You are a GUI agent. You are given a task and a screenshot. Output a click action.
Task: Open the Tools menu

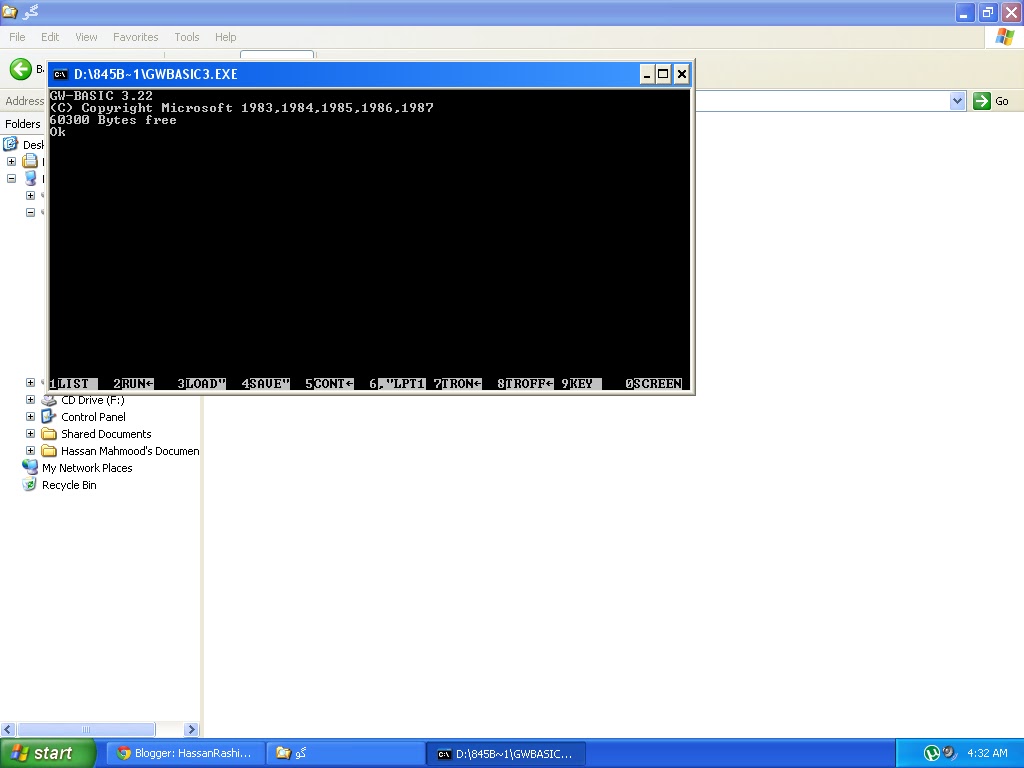[x=187, y=37]
